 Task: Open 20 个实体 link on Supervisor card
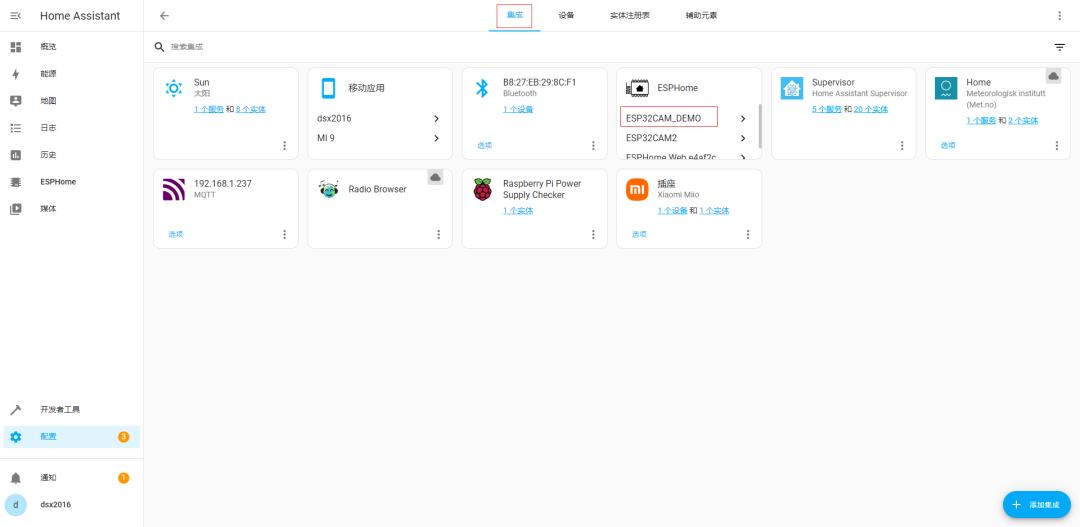(x=871, y=110)
